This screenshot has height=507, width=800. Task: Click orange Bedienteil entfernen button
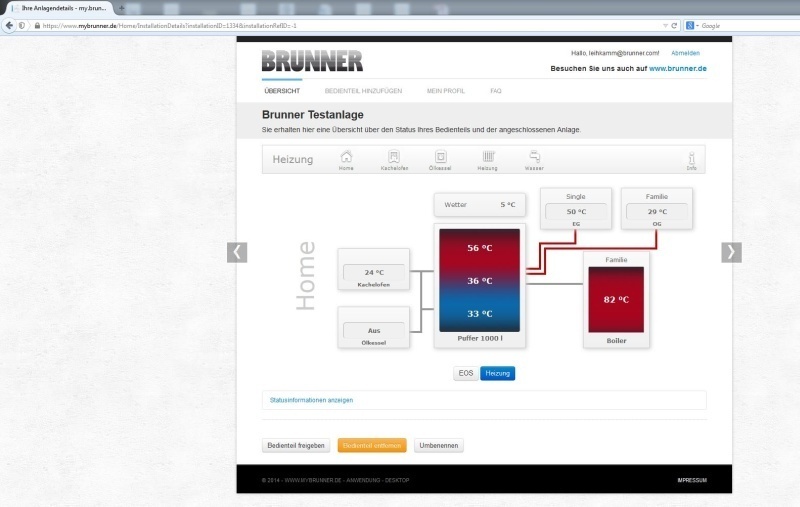point(372,445)
